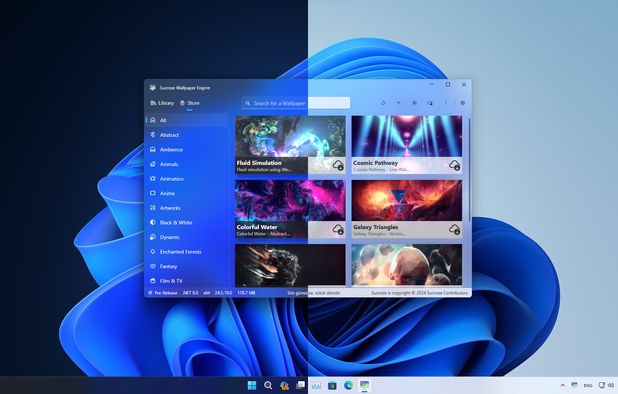The width and height of the screenshot is (618, 394).
Task: Open the volume control in system tray
Action: pos(611,385)
